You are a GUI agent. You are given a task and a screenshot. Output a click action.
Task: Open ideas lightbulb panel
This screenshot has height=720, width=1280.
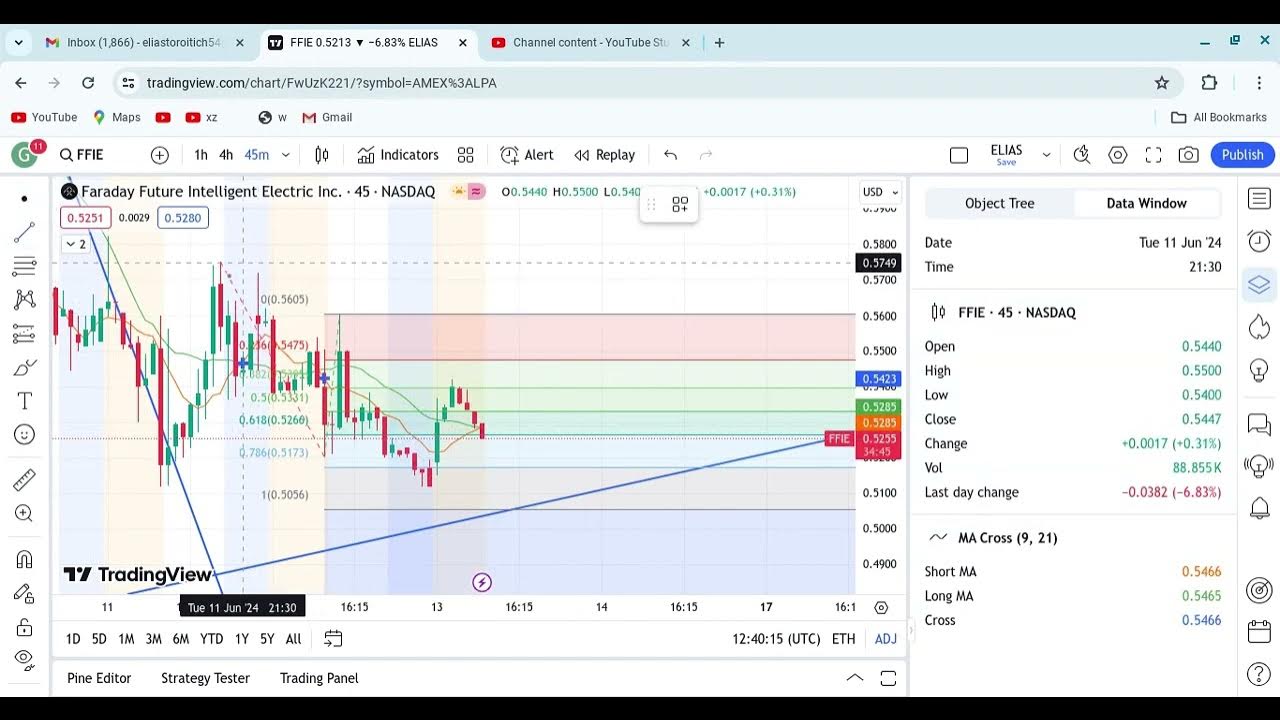1259,370
